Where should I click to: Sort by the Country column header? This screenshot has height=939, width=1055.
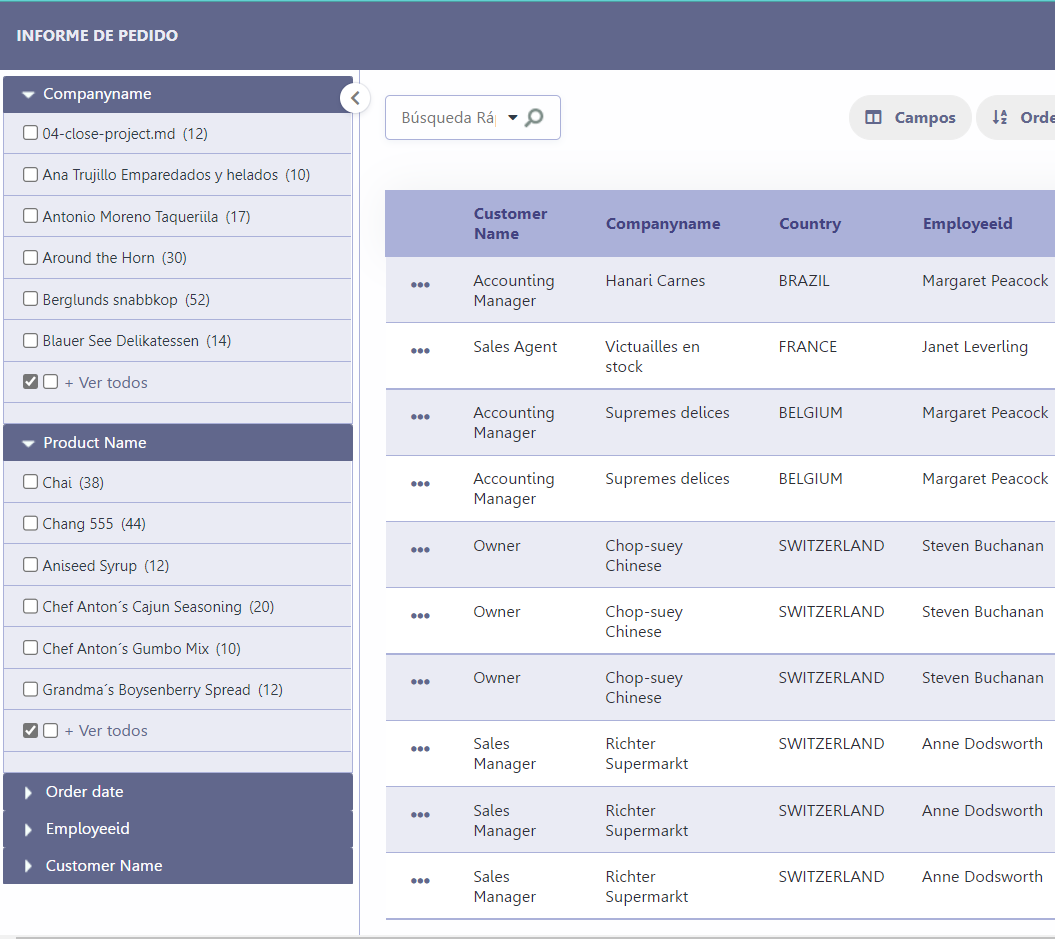coord(810,223)
